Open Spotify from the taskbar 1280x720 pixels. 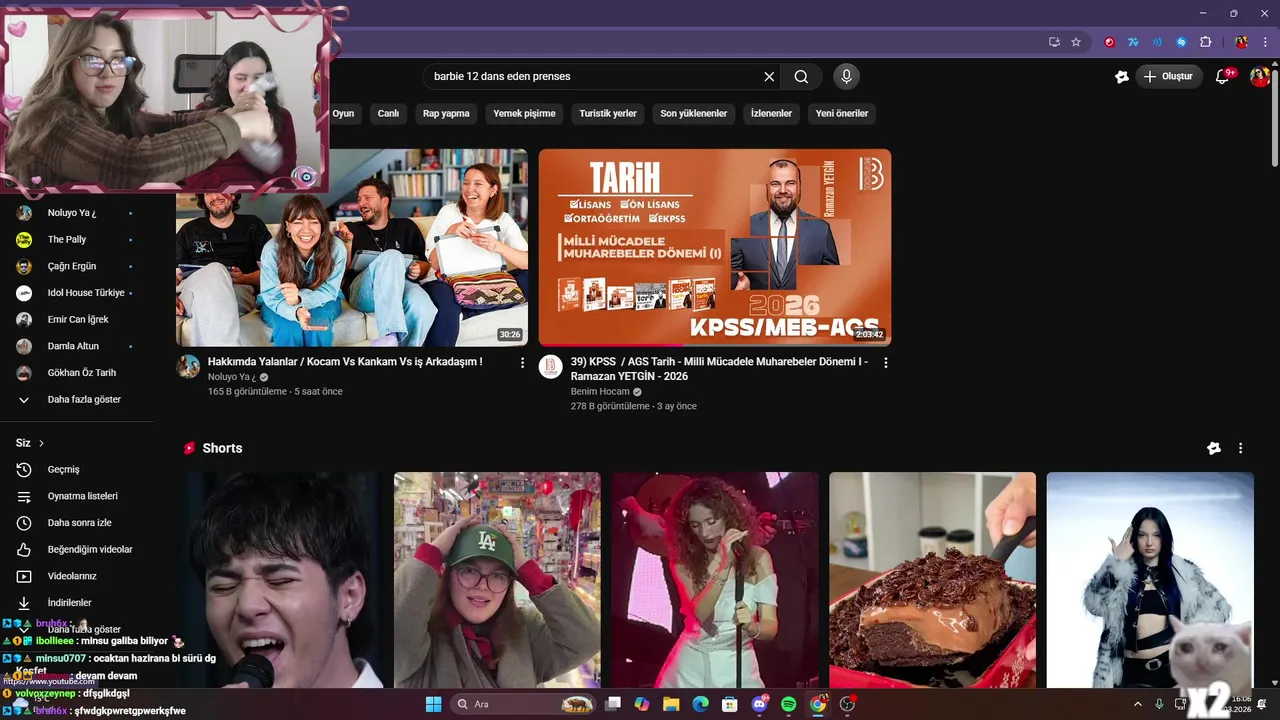[x=788, y=704]
